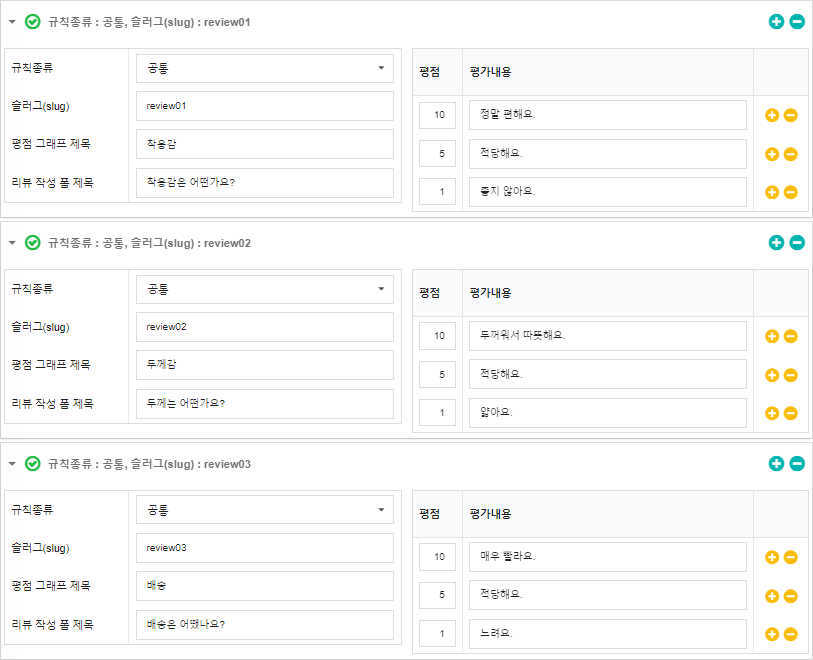Add row after '두꺼워서 따뜻해요.' rating
This screenshot has height=660, width=813.
click(772, 336)
